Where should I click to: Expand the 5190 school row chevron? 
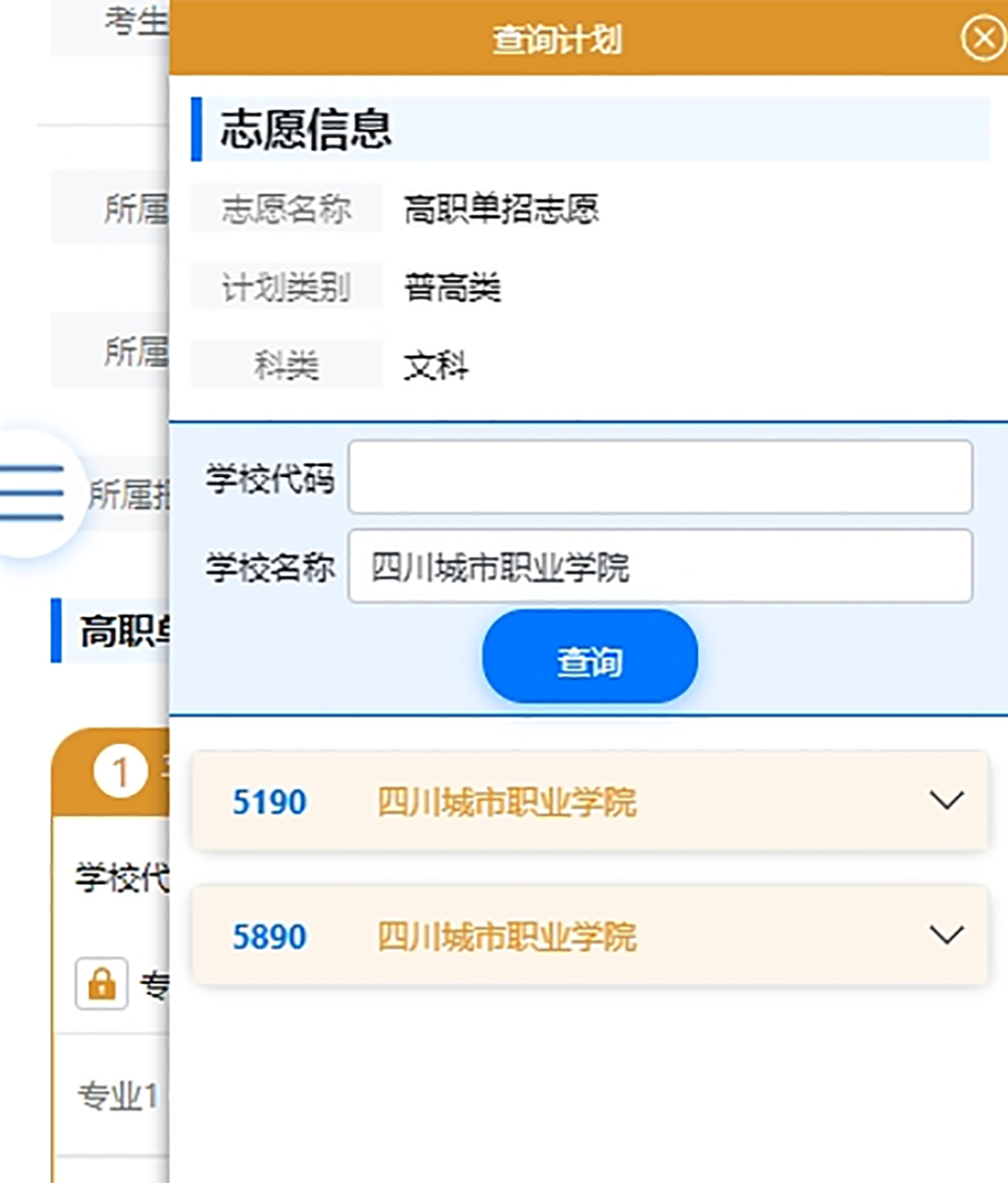pyautogui.click(x=946, y=800)
